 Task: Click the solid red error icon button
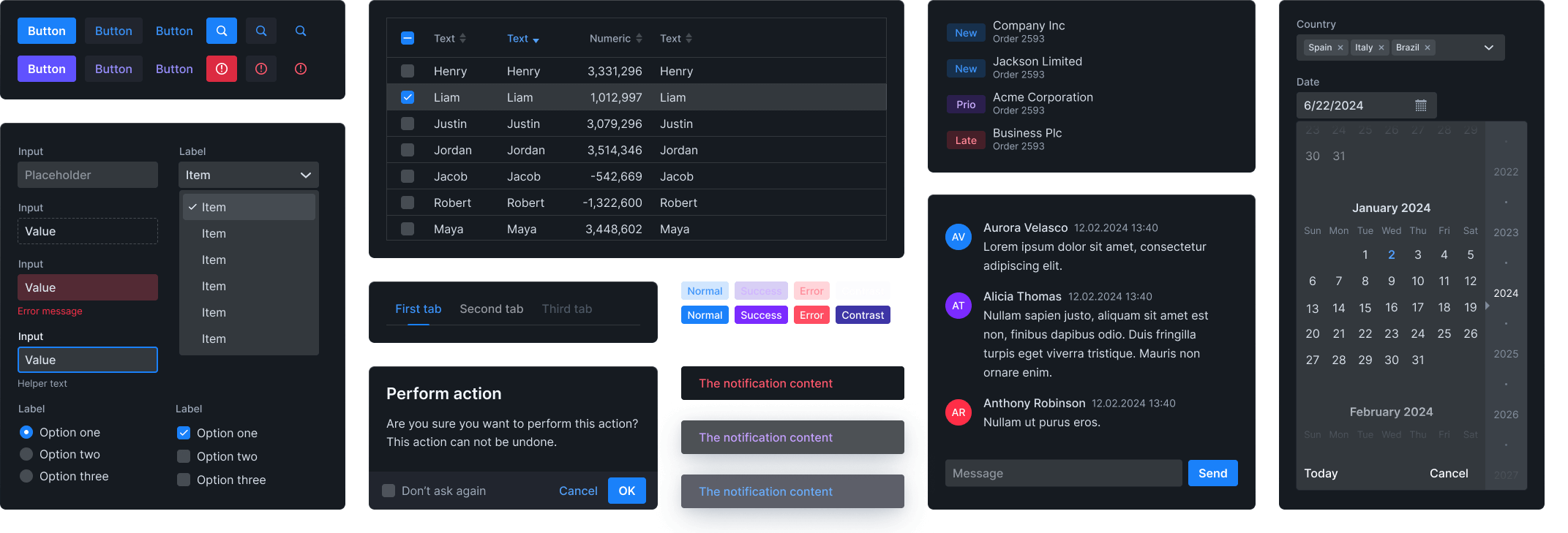pyautogui.click(x=222, y=69)
